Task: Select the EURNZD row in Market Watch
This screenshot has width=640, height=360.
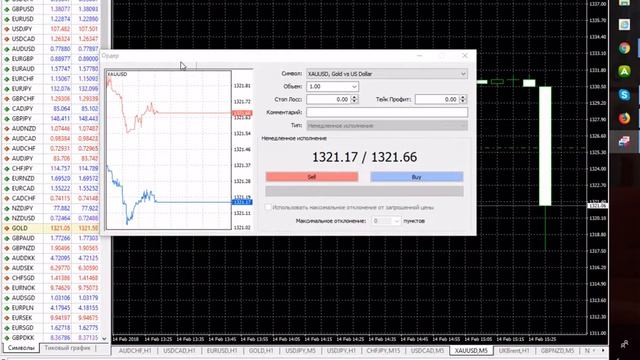Action: click(x=51, y=178)
